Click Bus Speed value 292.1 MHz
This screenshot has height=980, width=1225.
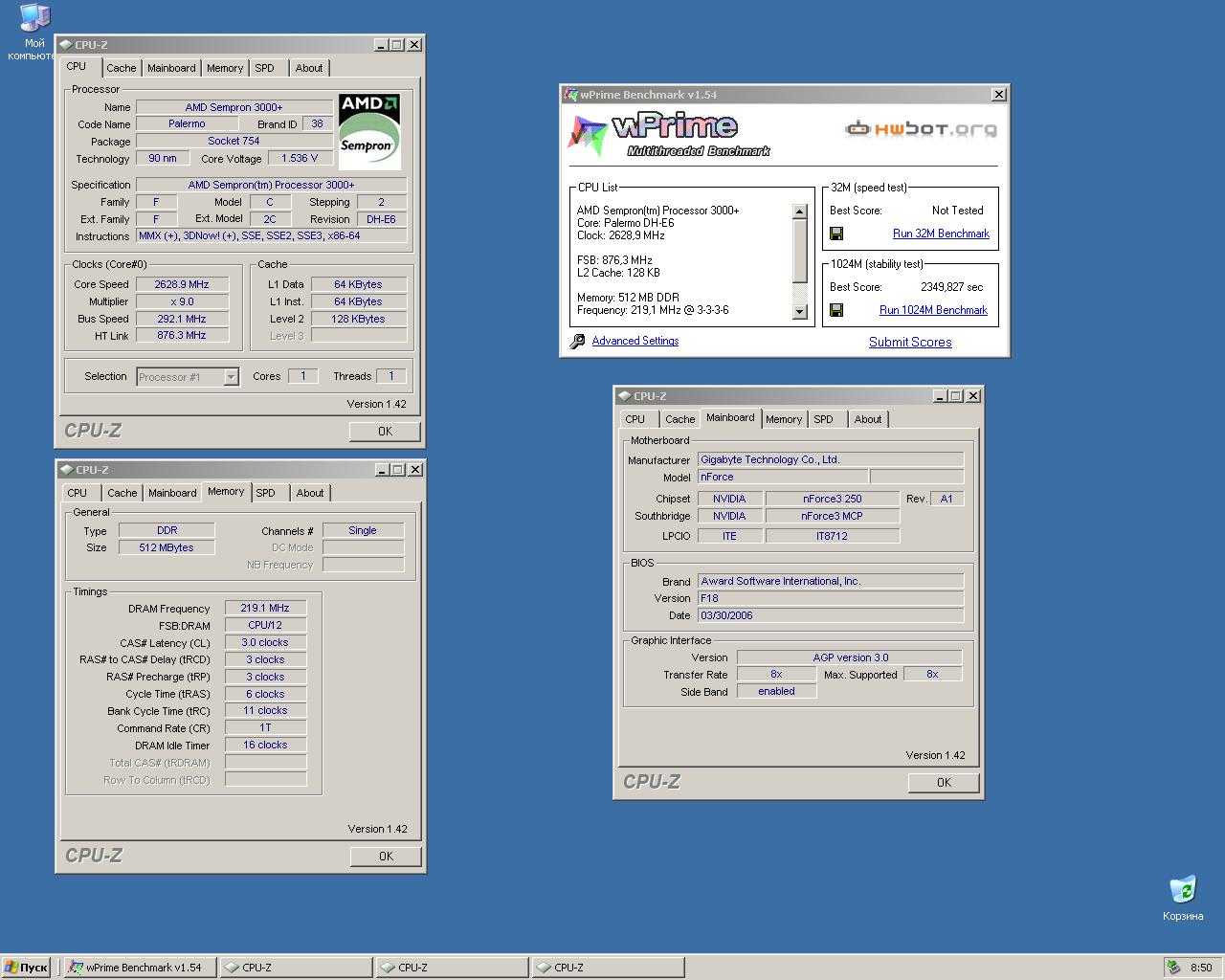[182, 319]
